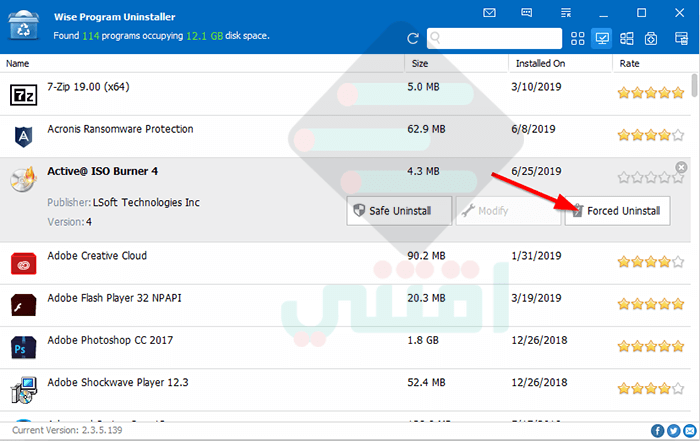The height and width of the screenshot is (441, 700).
Task: Click '52.4 MB' size of Shockwave Player
Action: pos(426,383)
